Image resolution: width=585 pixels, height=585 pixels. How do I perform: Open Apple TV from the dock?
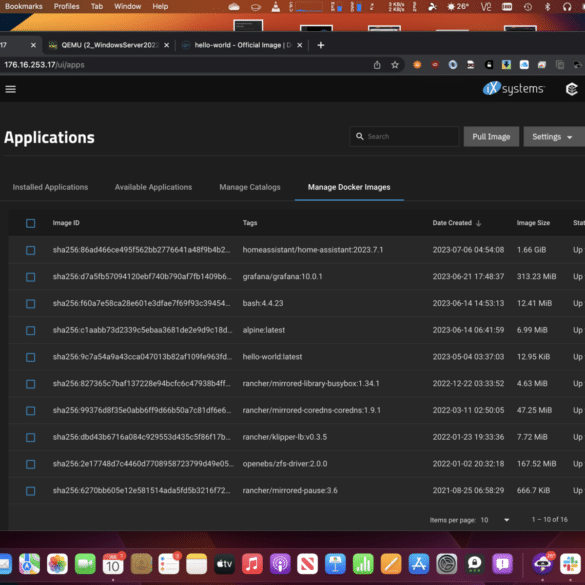pos(224,564)
